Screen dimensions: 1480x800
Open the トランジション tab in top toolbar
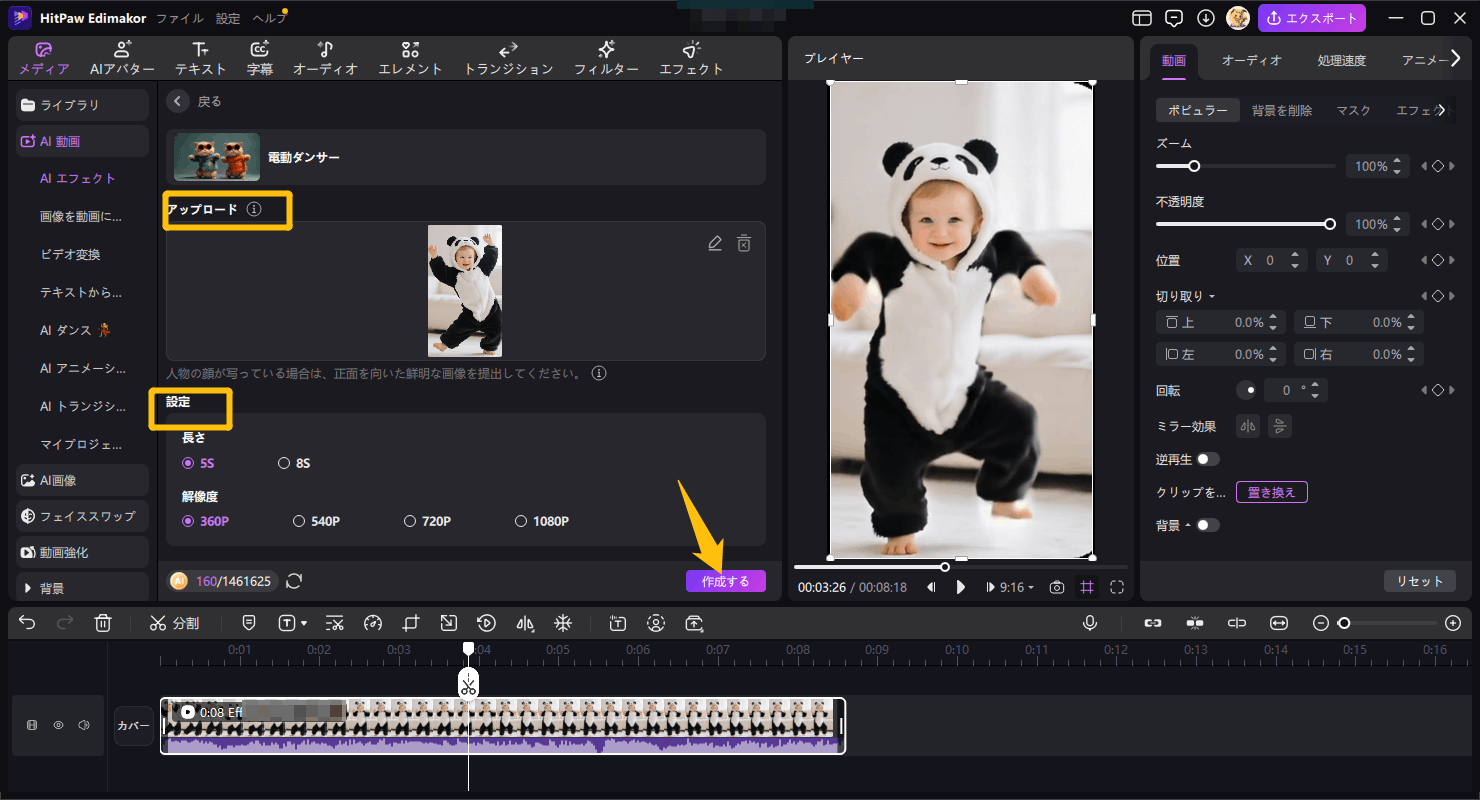click(508, 59)
